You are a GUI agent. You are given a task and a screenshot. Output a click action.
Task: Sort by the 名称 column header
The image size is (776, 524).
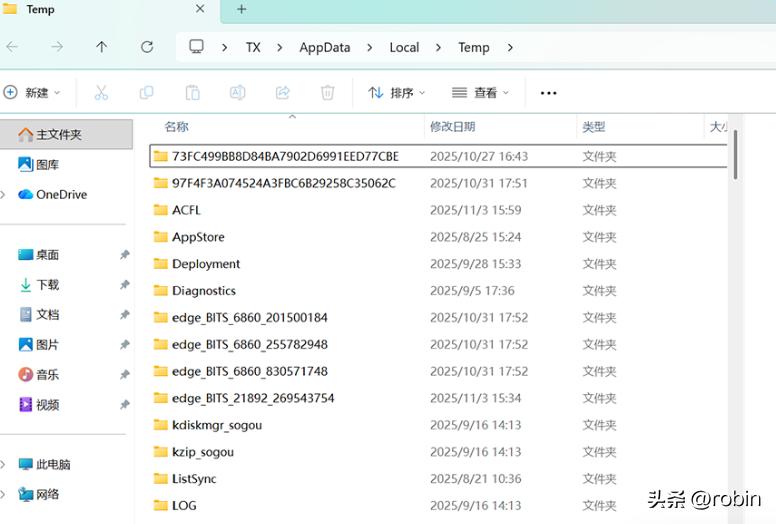(x=176, y=127)
